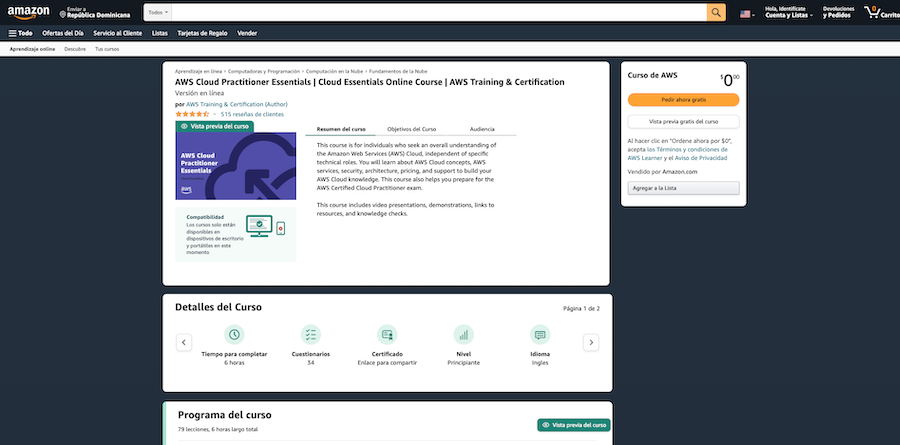Click the Enviar a República Dominicana text
This screenshot has width=900, height=445.
pos(99,13)
